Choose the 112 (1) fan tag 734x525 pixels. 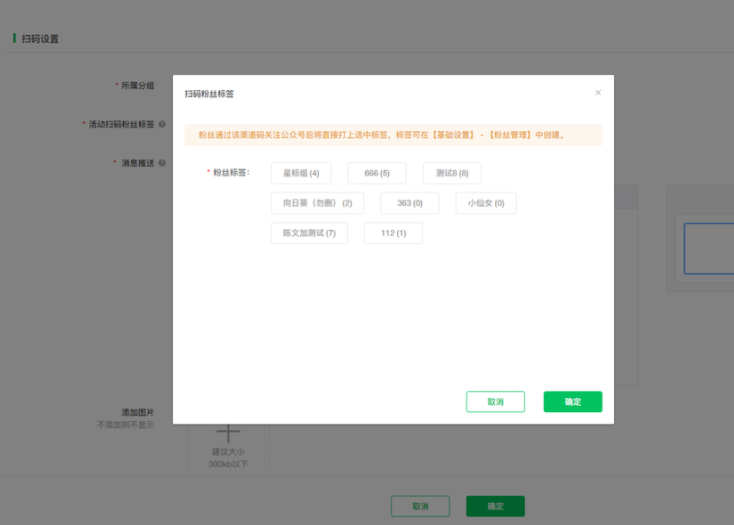tap(393, 233)
